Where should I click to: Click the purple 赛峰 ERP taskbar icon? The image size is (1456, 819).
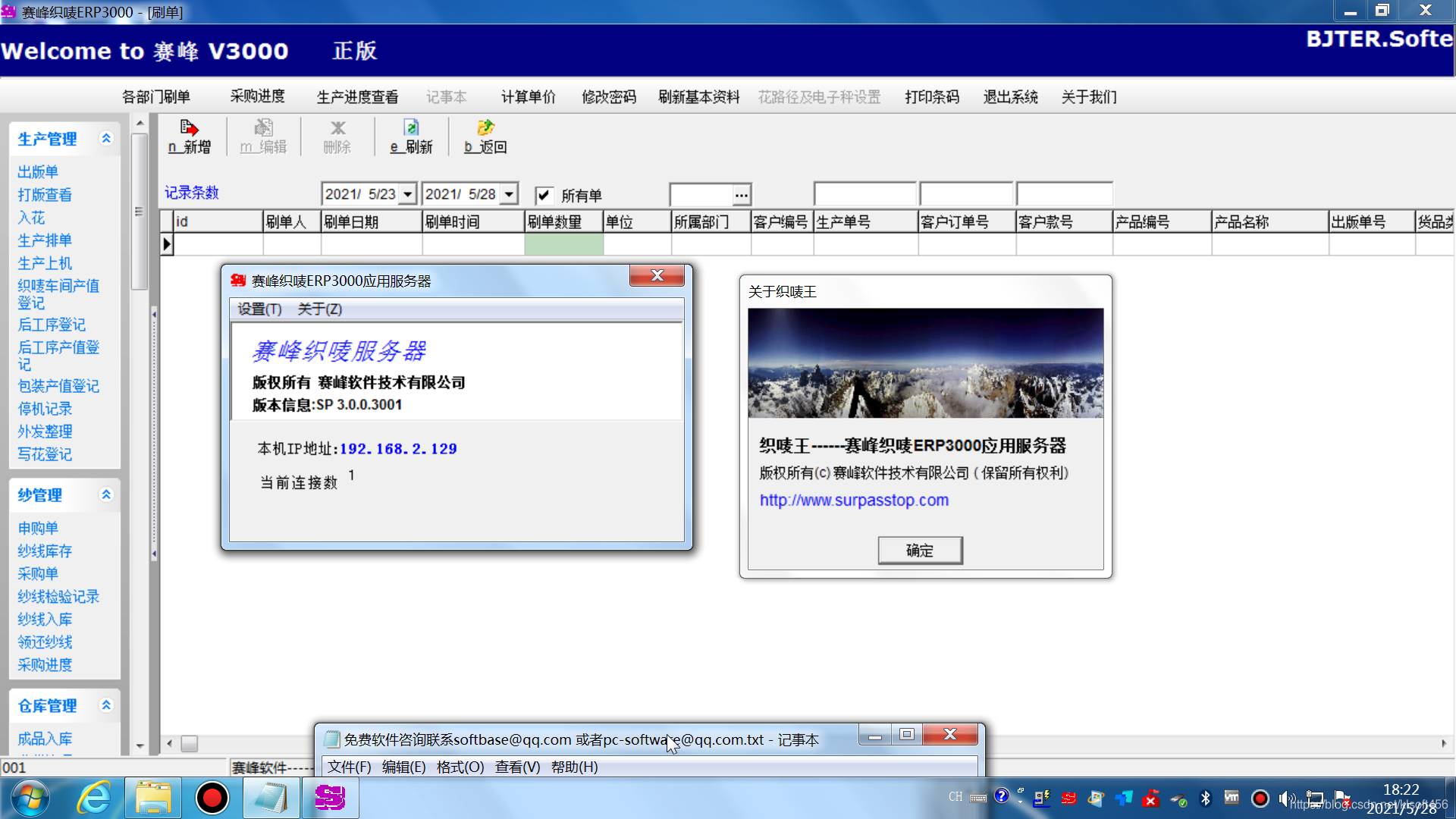click(x=330, y=798)
